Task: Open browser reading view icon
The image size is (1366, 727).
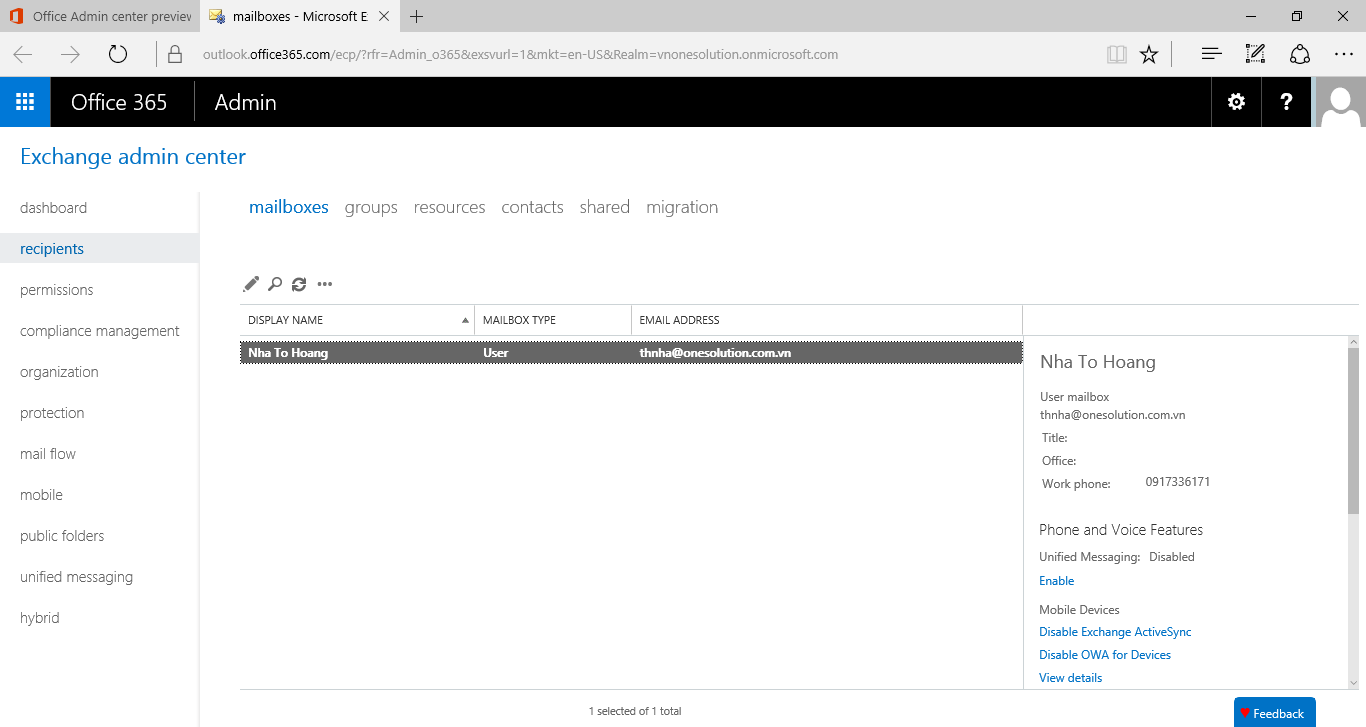Action: click(1116, 54)
